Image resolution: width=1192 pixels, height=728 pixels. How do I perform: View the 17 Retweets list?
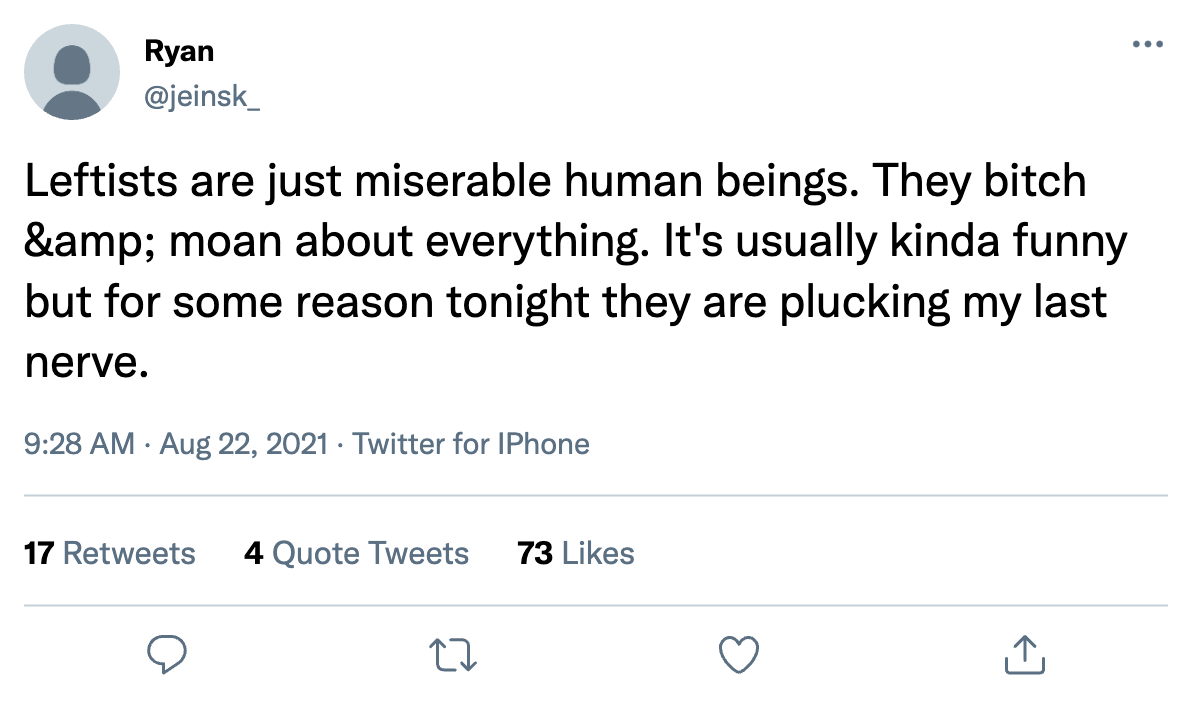coord(110,553)
